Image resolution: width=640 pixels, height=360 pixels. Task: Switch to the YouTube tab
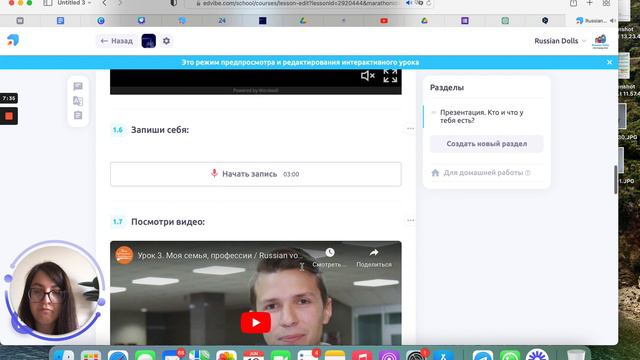[384, 20]
